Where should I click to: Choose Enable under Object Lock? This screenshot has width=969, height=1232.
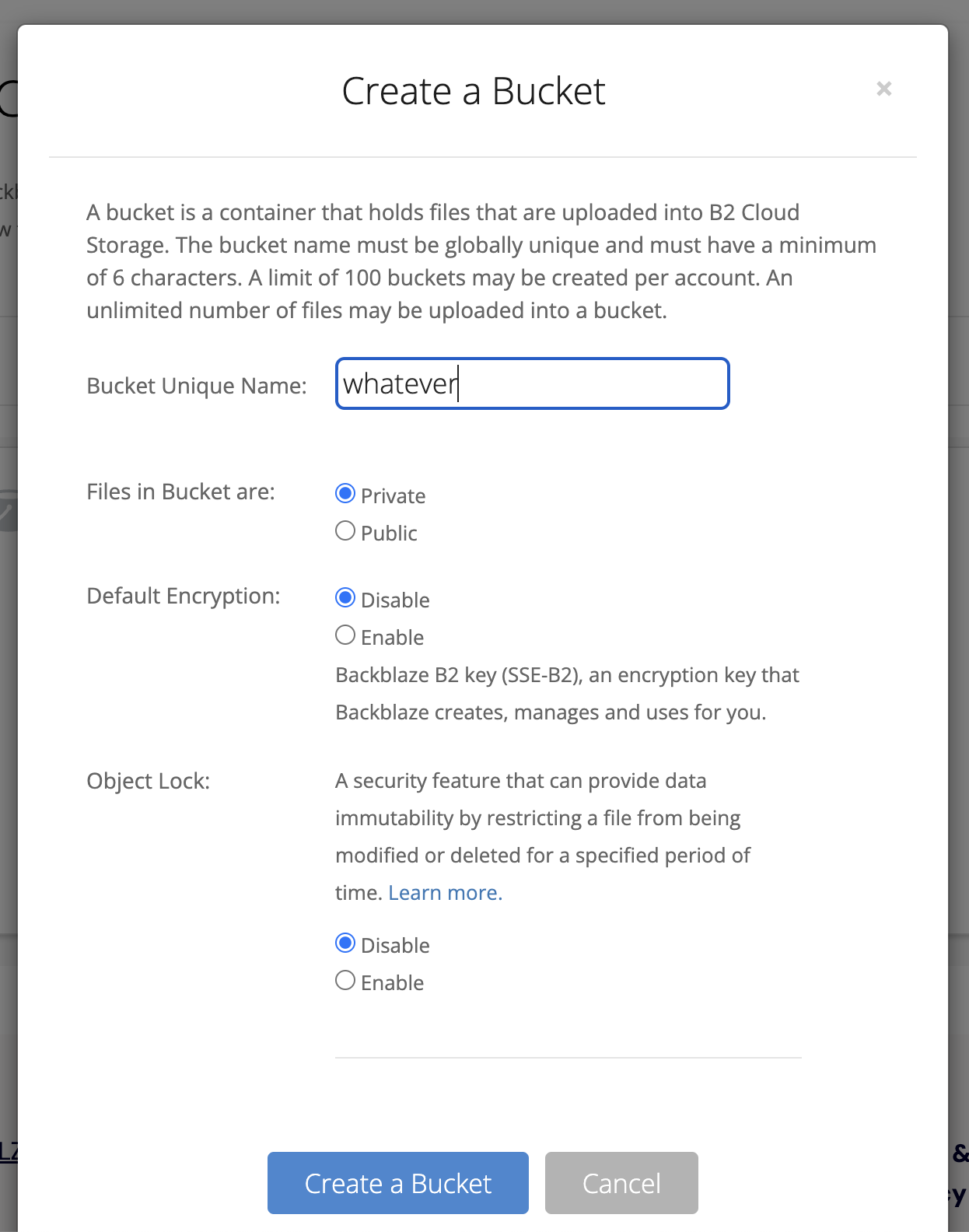pyautogui.click(x=345, y=981)
